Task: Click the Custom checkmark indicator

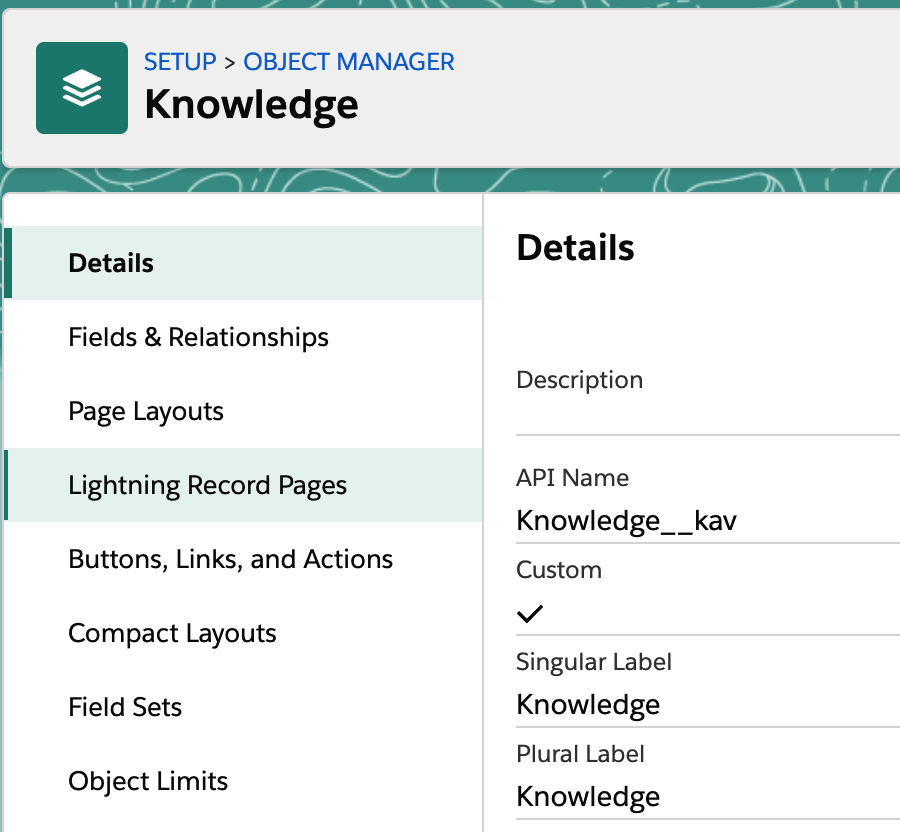Action: [529, 613]
